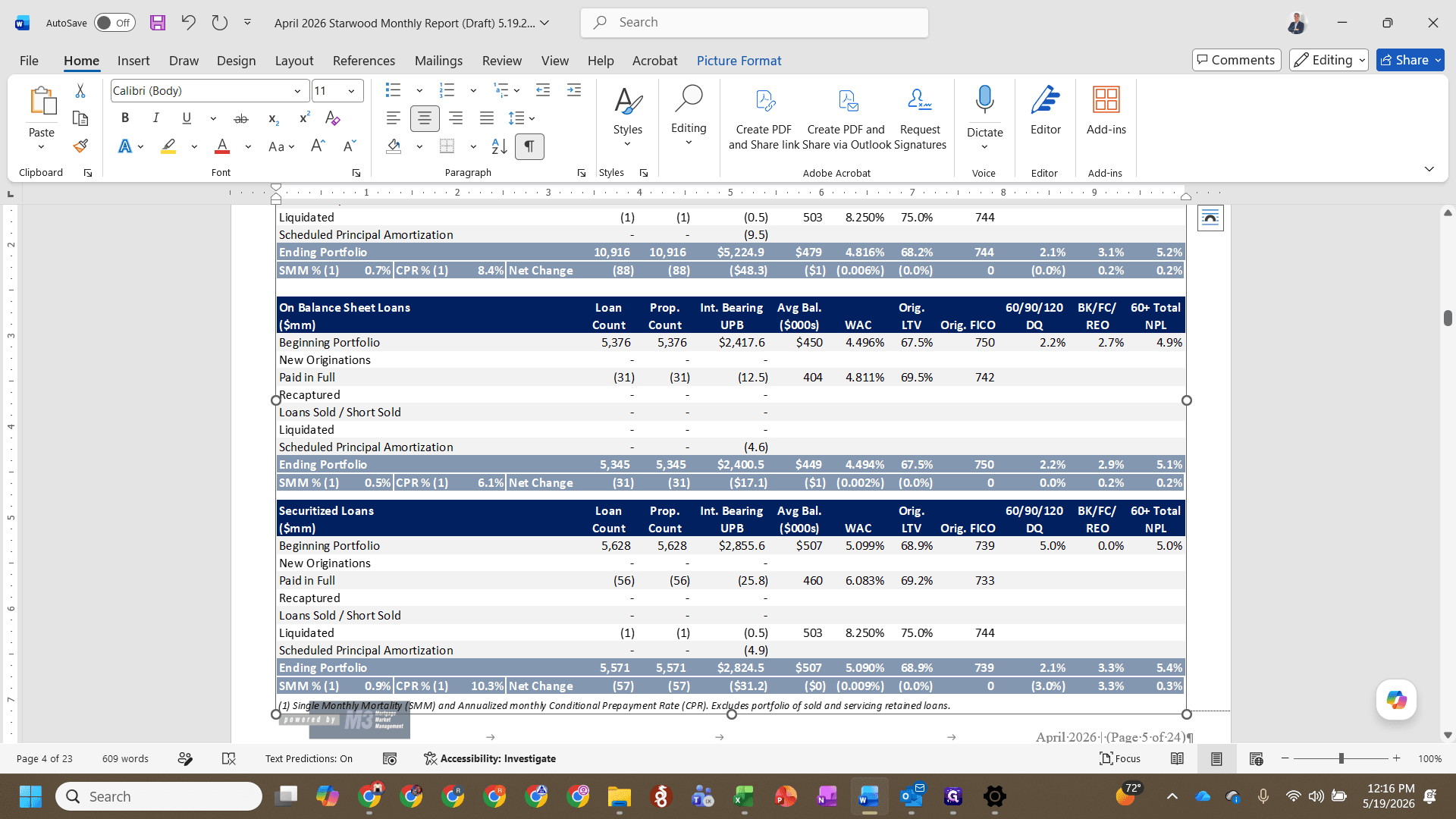Click the Sort A-Z paragraph icon
The height and width of the screenshot is (819, 1456).
(x=499, y=146)
